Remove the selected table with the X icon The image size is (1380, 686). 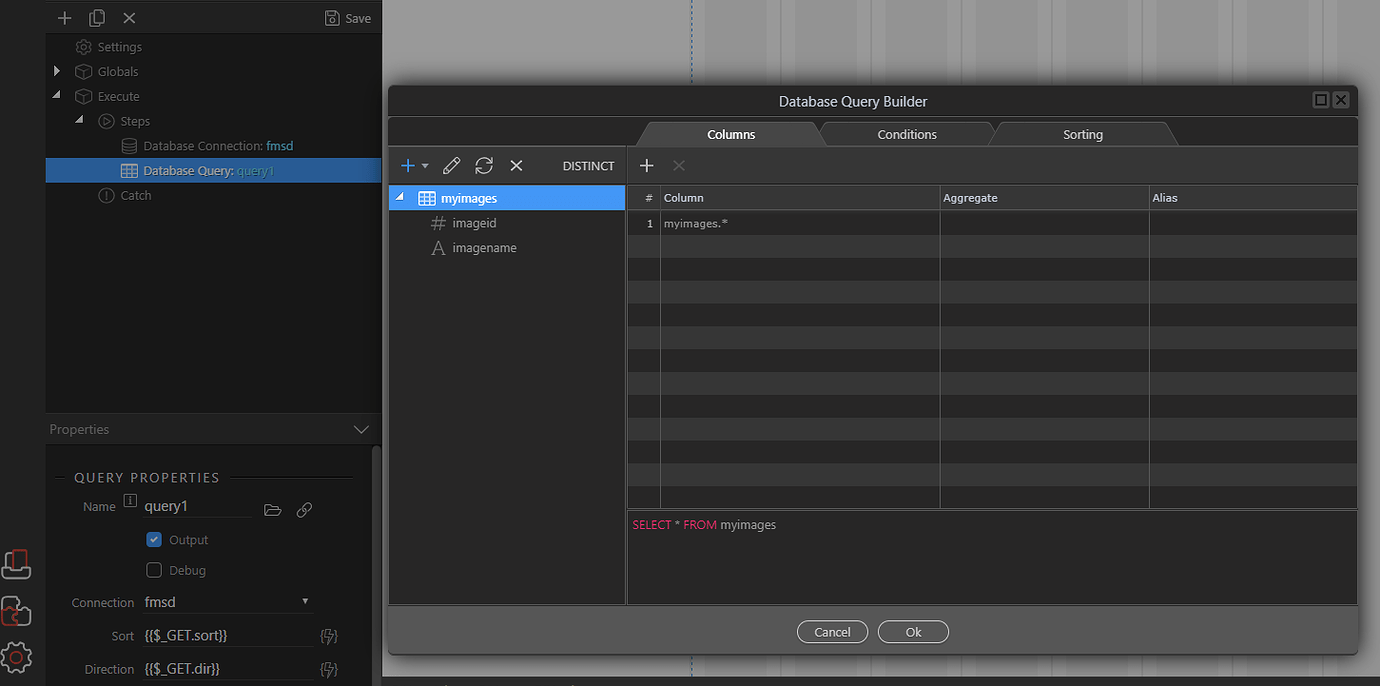pos(516,165)
